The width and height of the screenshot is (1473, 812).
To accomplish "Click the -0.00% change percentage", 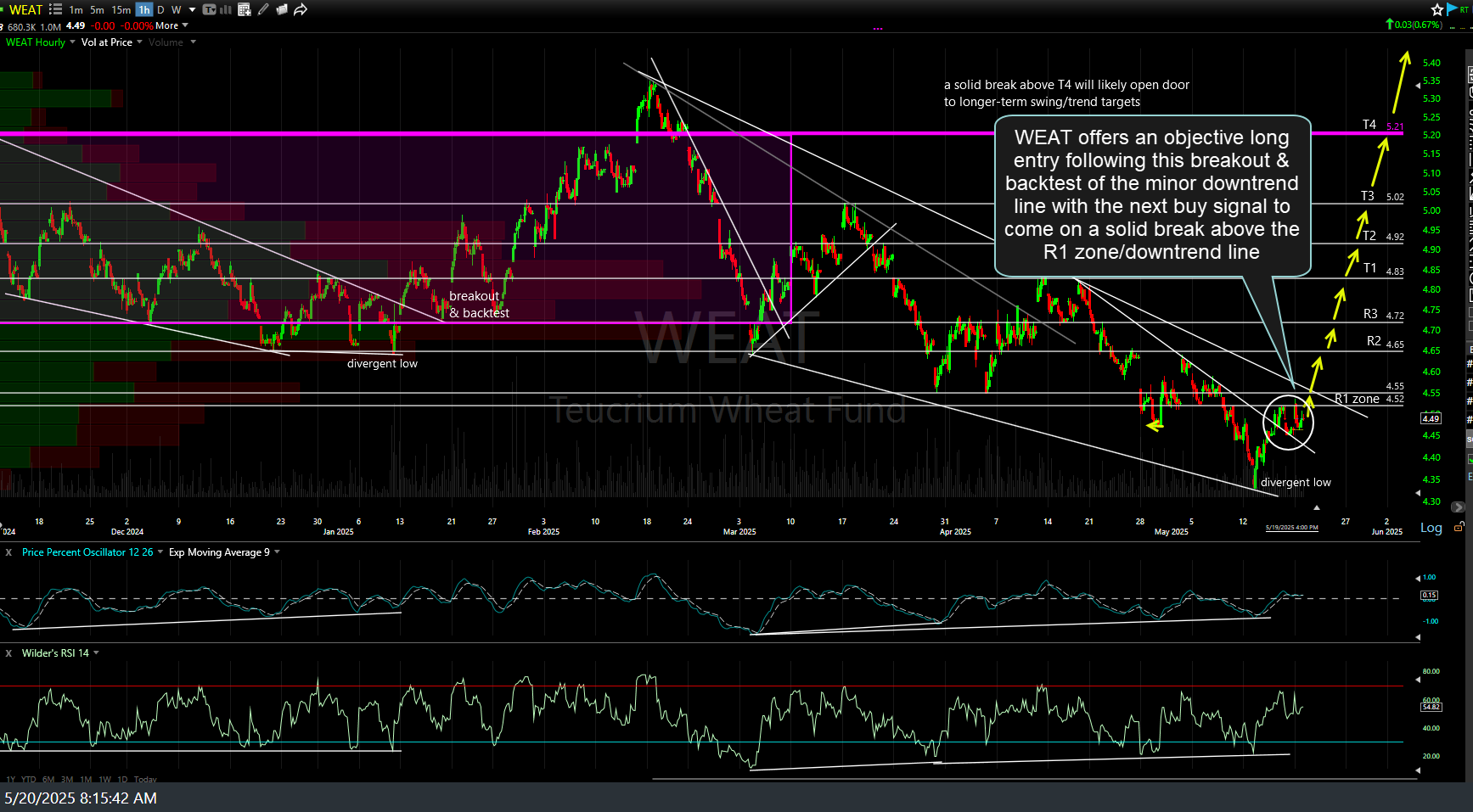I will 137,26.
